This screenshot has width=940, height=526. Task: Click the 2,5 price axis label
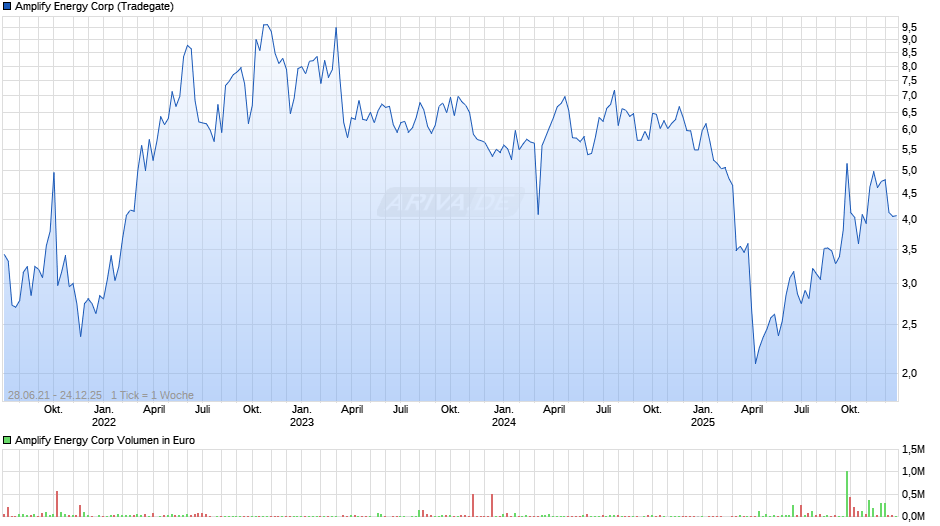coord(909,324)
